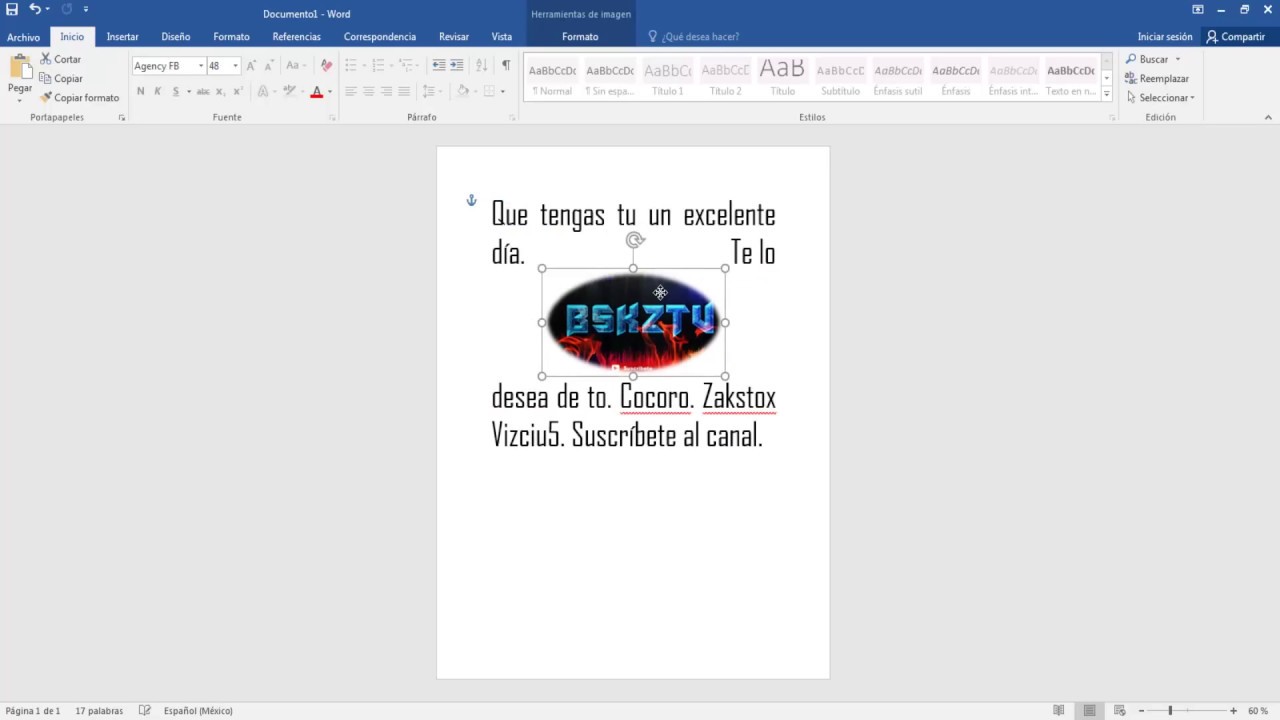Click the undo arrow icon

coord(35,9)
